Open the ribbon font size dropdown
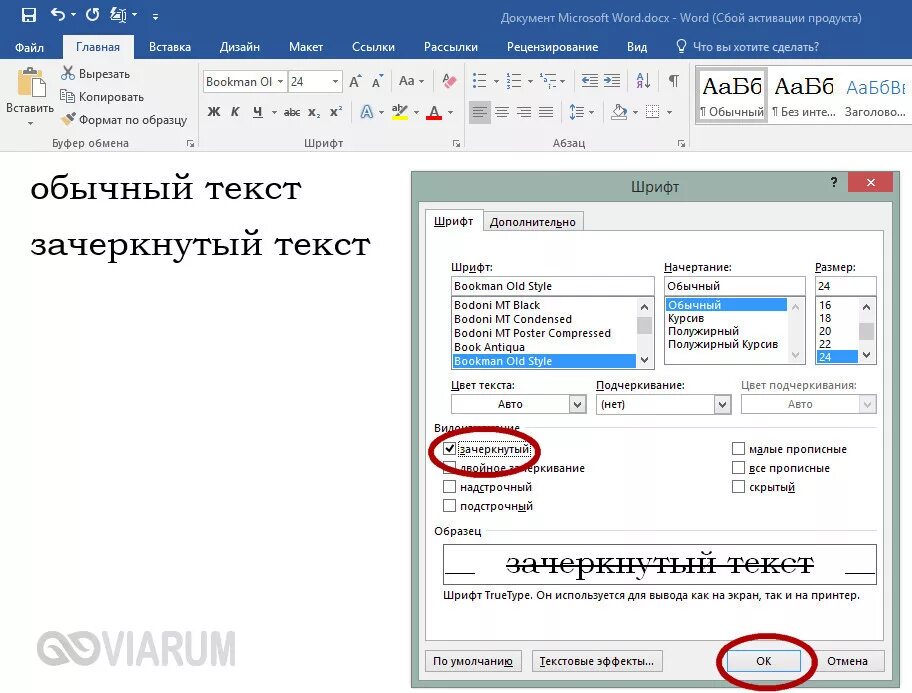This screenshot has width=912, height=693. (x=336, y=81)
